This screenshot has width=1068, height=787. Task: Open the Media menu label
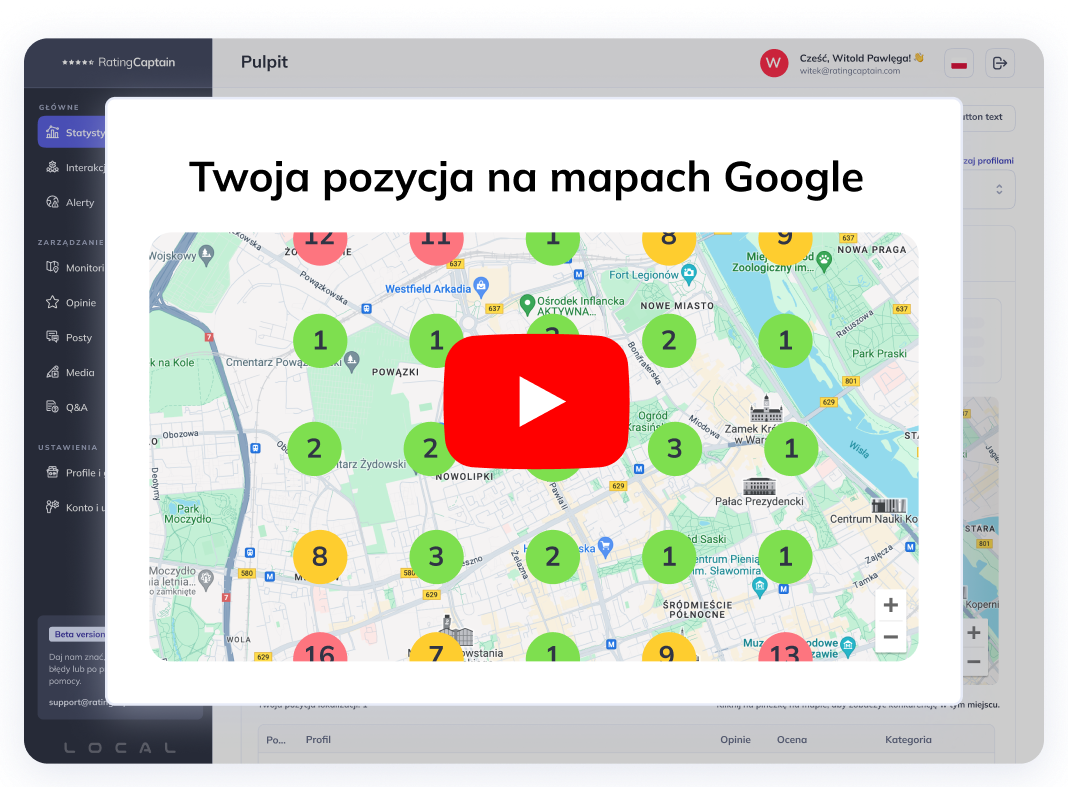pyautogui.click(x=80, y=373)
